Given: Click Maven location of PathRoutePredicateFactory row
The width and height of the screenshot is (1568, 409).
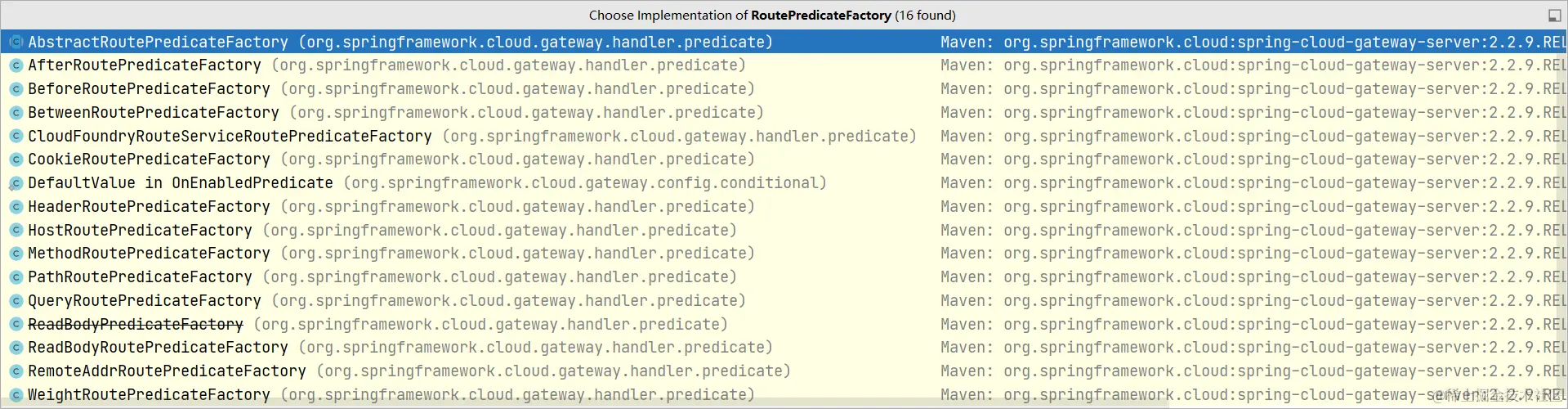Looking at the screenshot, I should (x=1253, y=277).
